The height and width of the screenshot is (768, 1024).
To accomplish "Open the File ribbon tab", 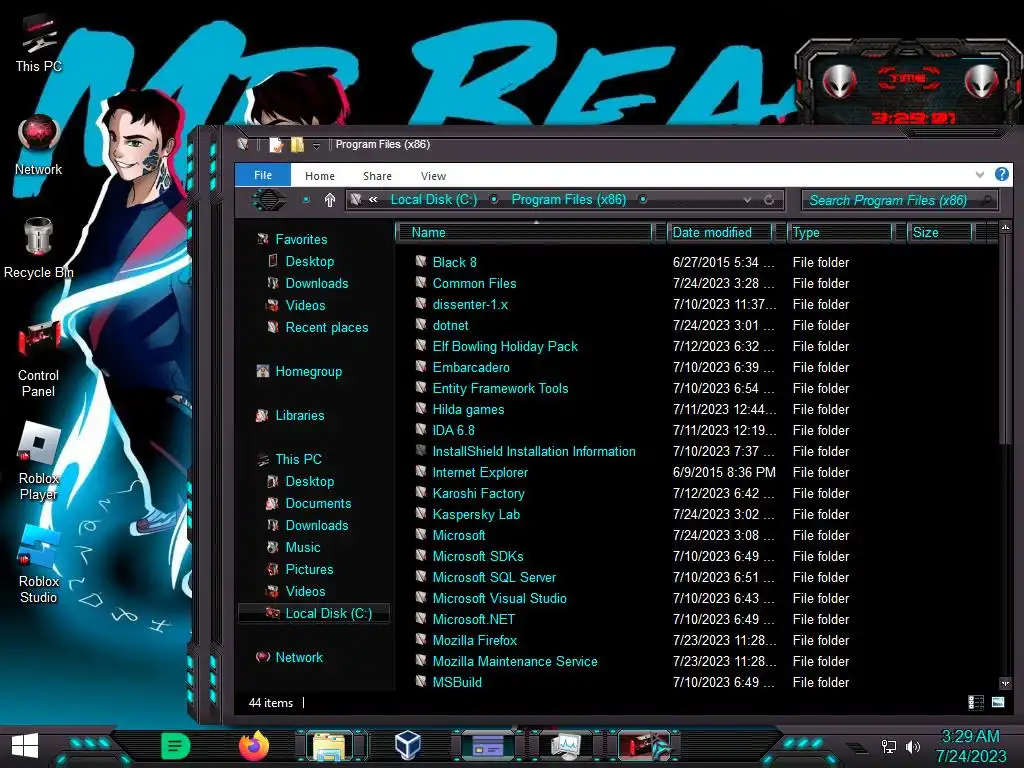I will tap(263, 175).
